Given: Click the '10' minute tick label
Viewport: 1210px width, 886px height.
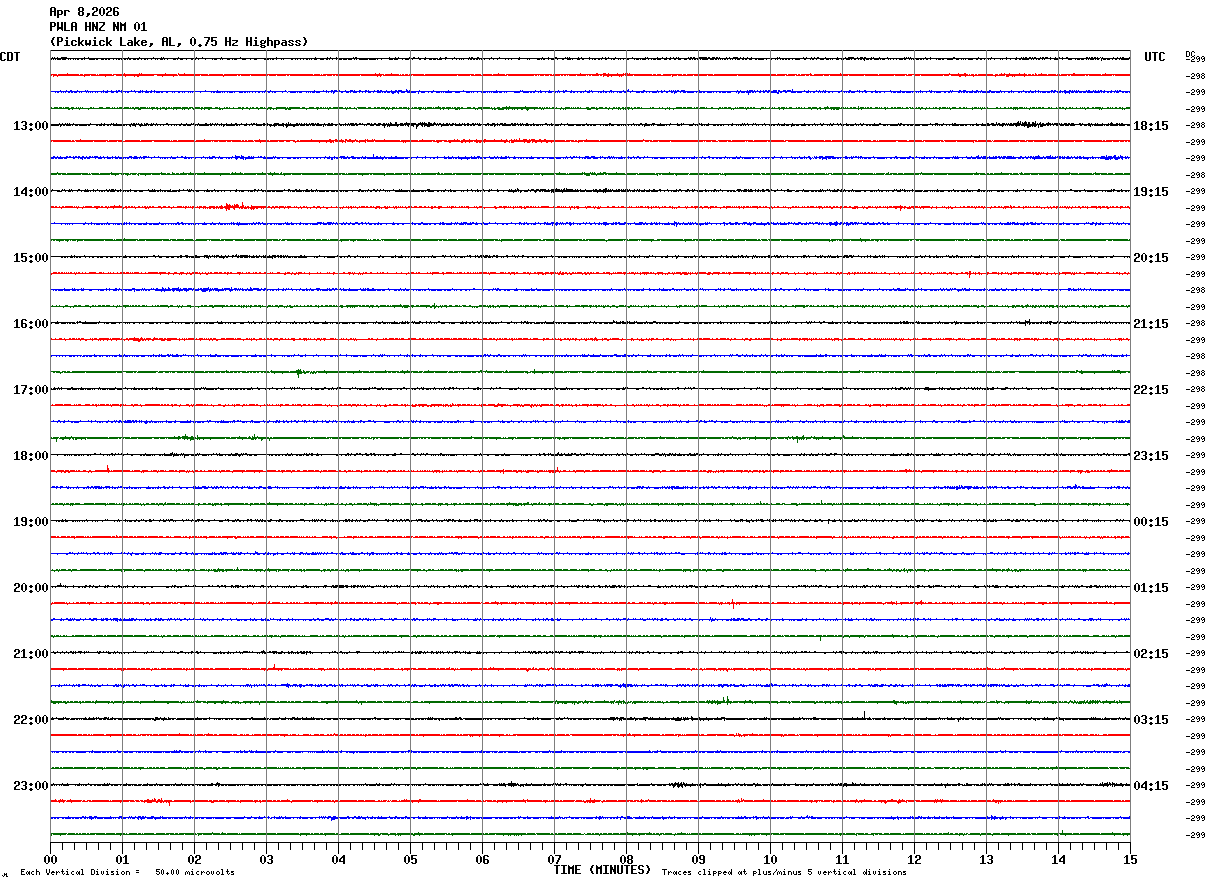Looking at the screenshot, I should click(x=770, y=859).
